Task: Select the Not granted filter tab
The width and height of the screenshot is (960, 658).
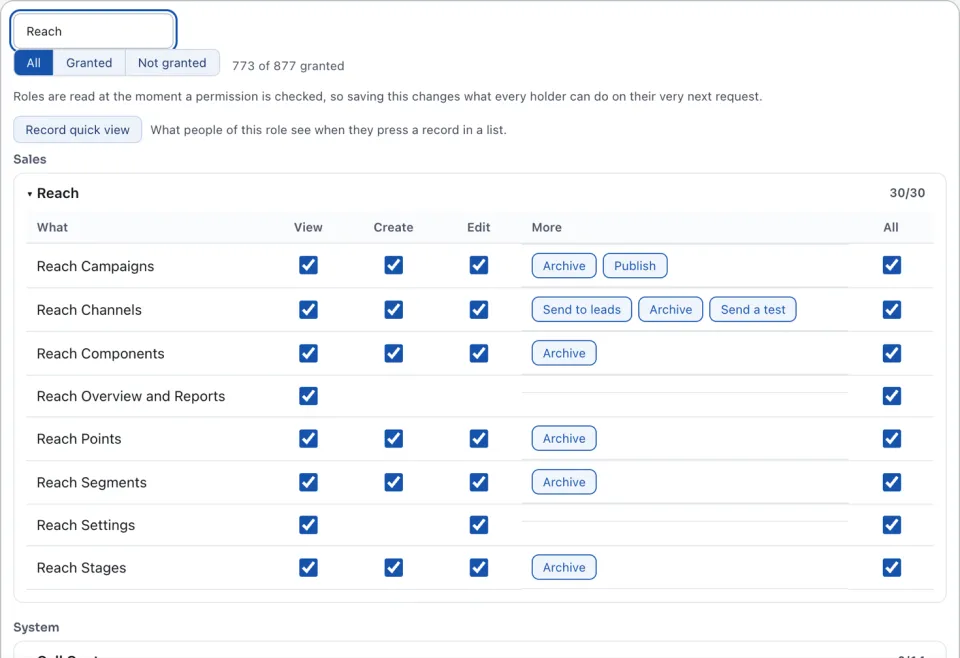Action: pos(172,62)
